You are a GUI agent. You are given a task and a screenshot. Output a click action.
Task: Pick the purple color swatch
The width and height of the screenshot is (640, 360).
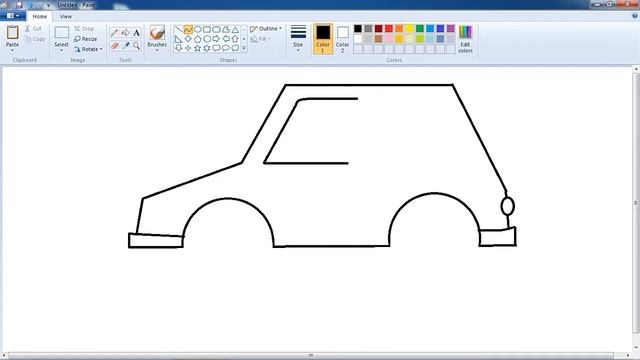click(451, 29)
